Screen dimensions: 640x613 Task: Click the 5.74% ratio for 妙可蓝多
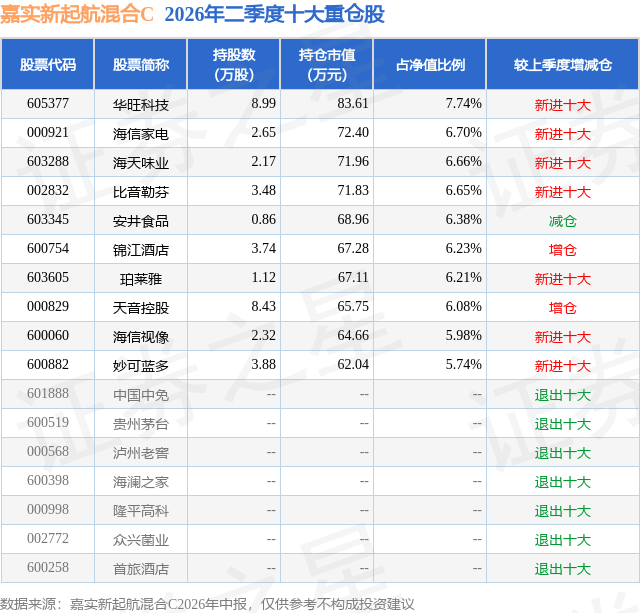tap(463, 364)
